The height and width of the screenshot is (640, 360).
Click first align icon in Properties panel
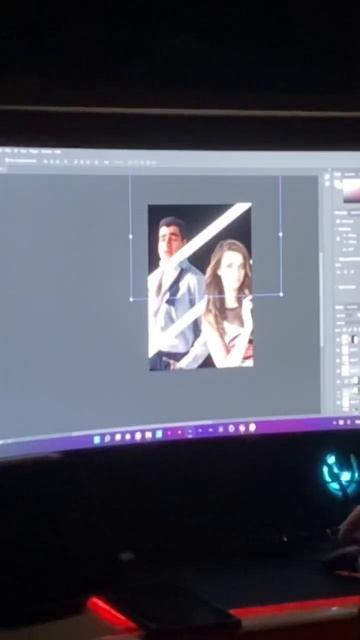point(338,272)
